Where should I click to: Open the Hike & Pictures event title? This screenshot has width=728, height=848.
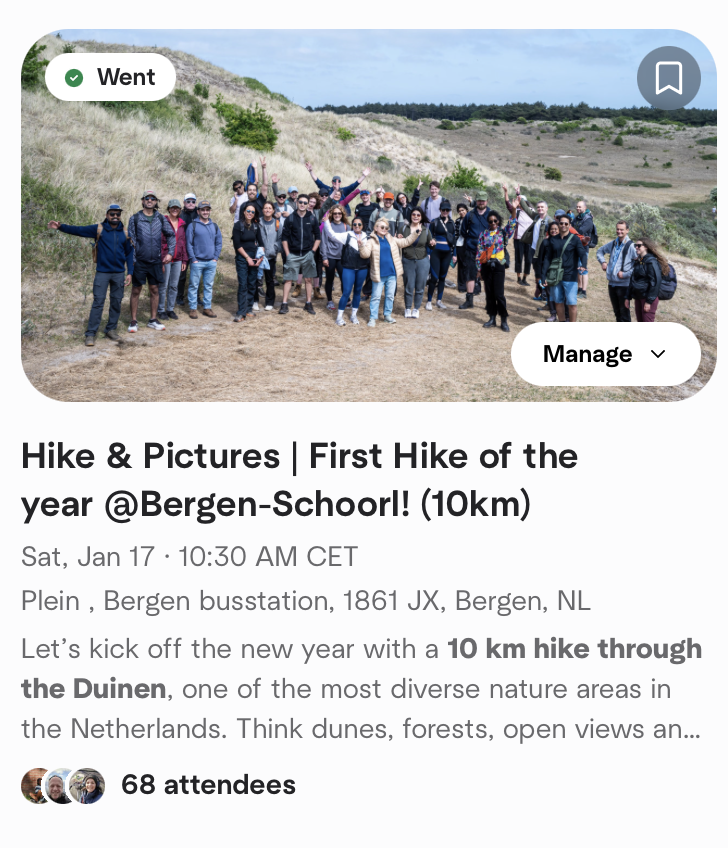(299, 480)
